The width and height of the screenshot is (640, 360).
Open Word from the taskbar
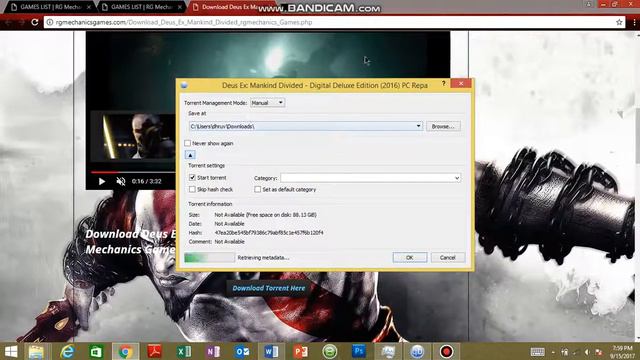[x=271, y=351]
